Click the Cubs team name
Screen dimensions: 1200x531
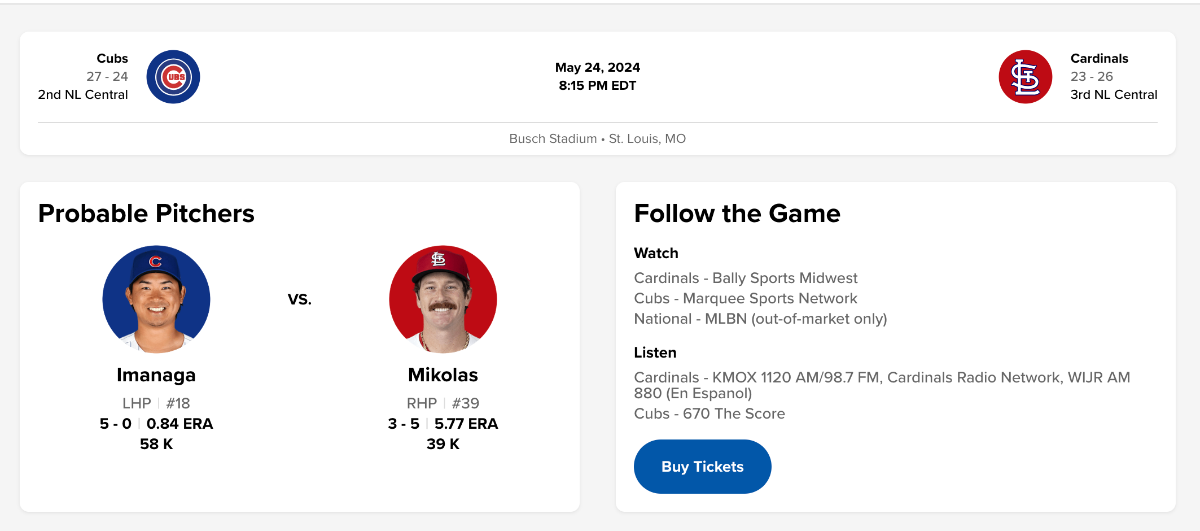[x=112, y=59]
